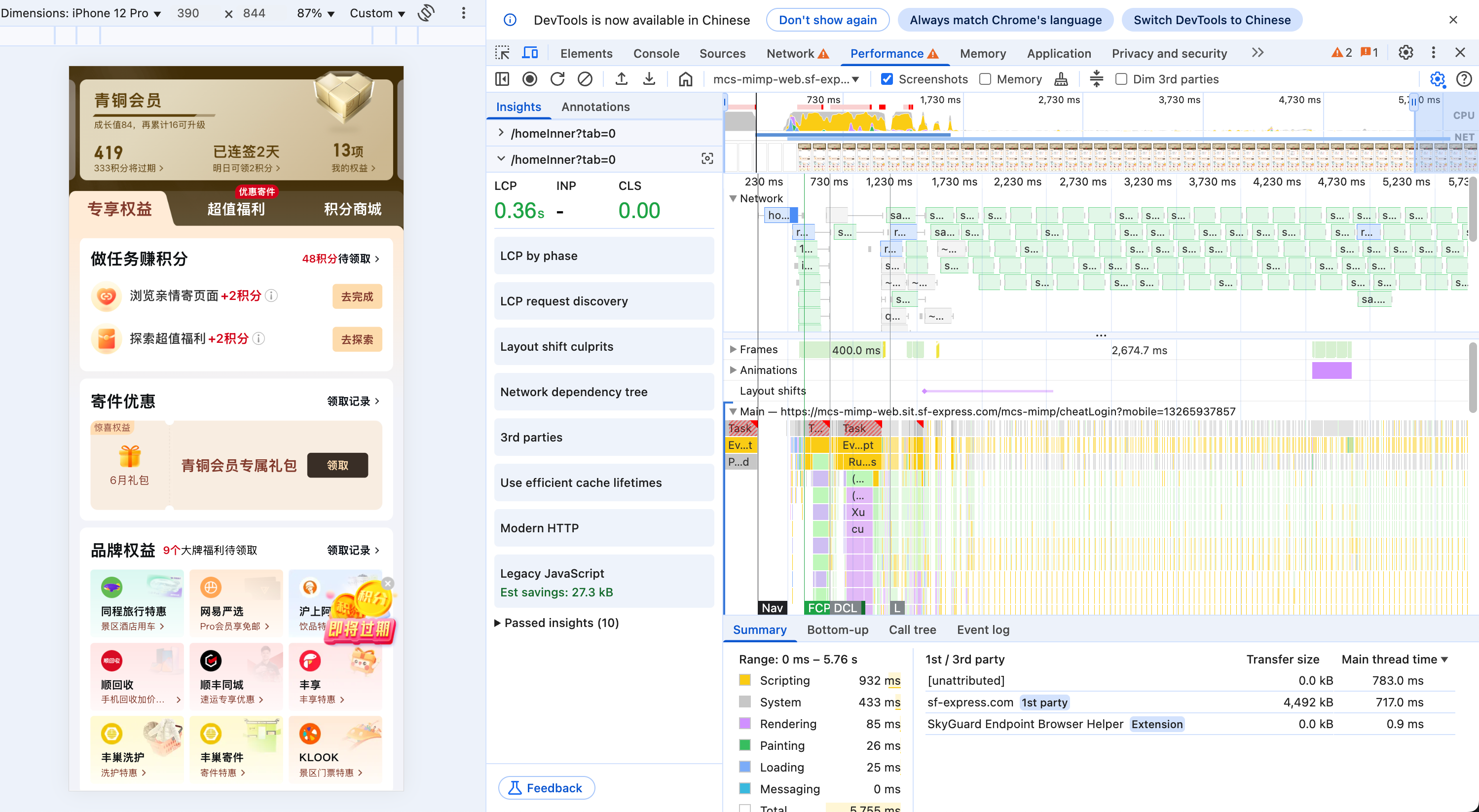Click the upload trace file icon
The image size is (1479, 812).
point(621,78)
